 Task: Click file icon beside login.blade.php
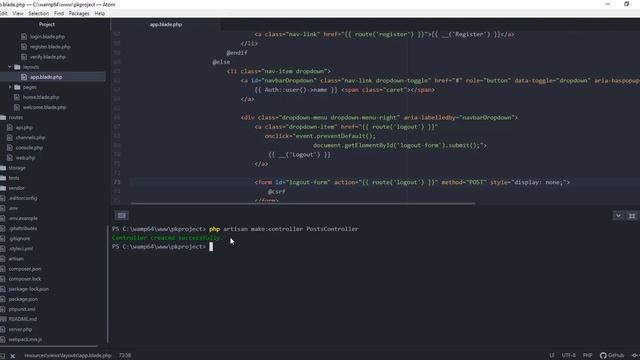point(24,37)
